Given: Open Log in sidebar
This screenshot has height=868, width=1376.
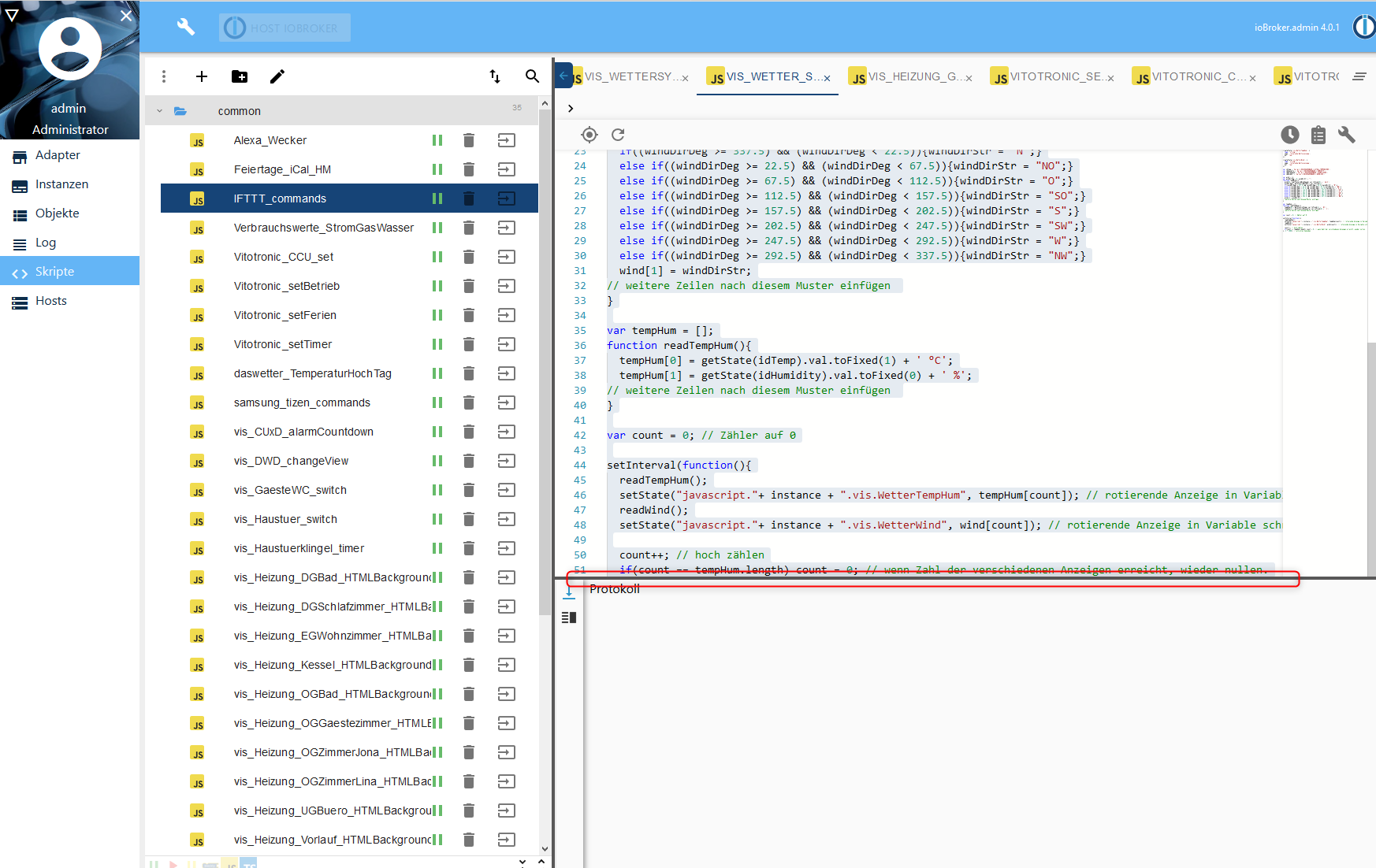Looking at the screenshot, I should coord(69,243).
